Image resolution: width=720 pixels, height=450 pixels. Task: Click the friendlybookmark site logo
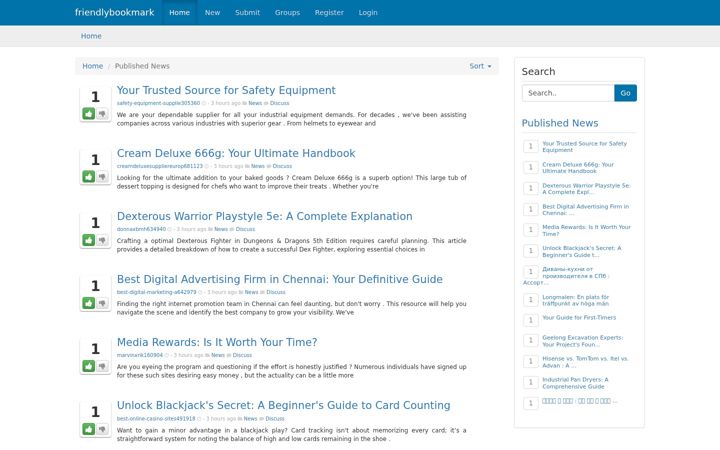[x=115, y=12]
